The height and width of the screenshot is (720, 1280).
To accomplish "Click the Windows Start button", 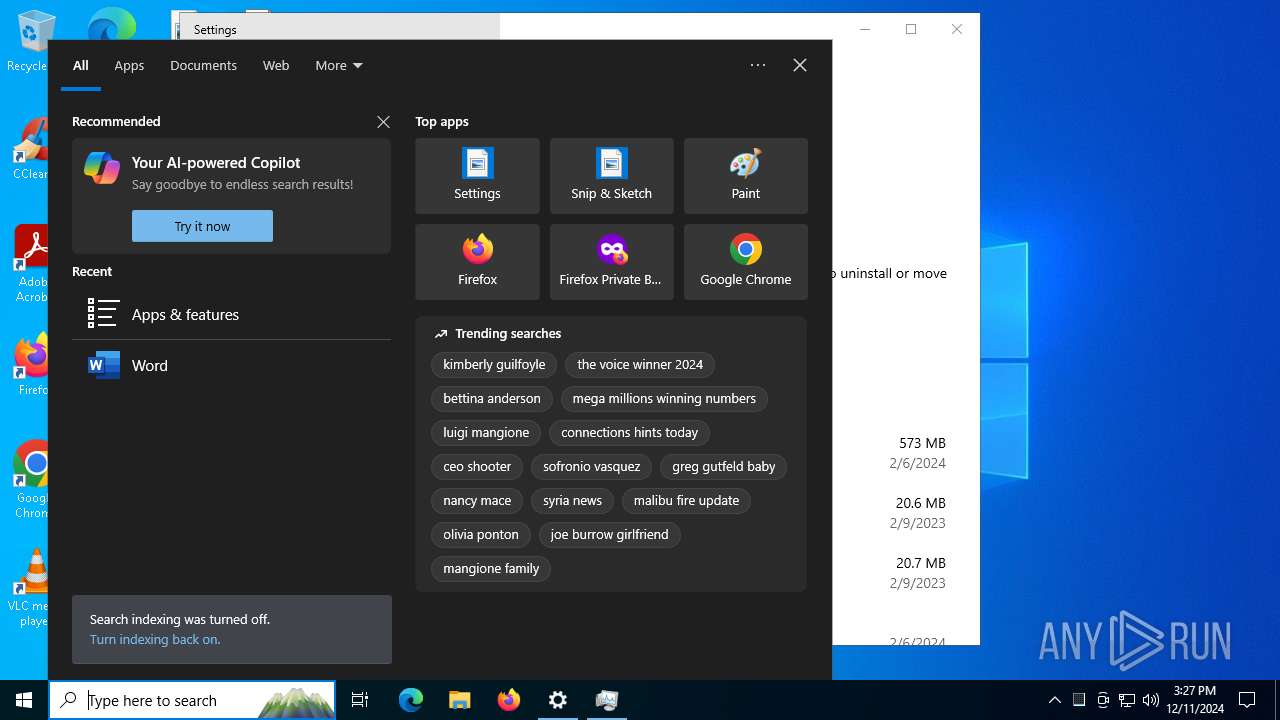I will (24, 700).
